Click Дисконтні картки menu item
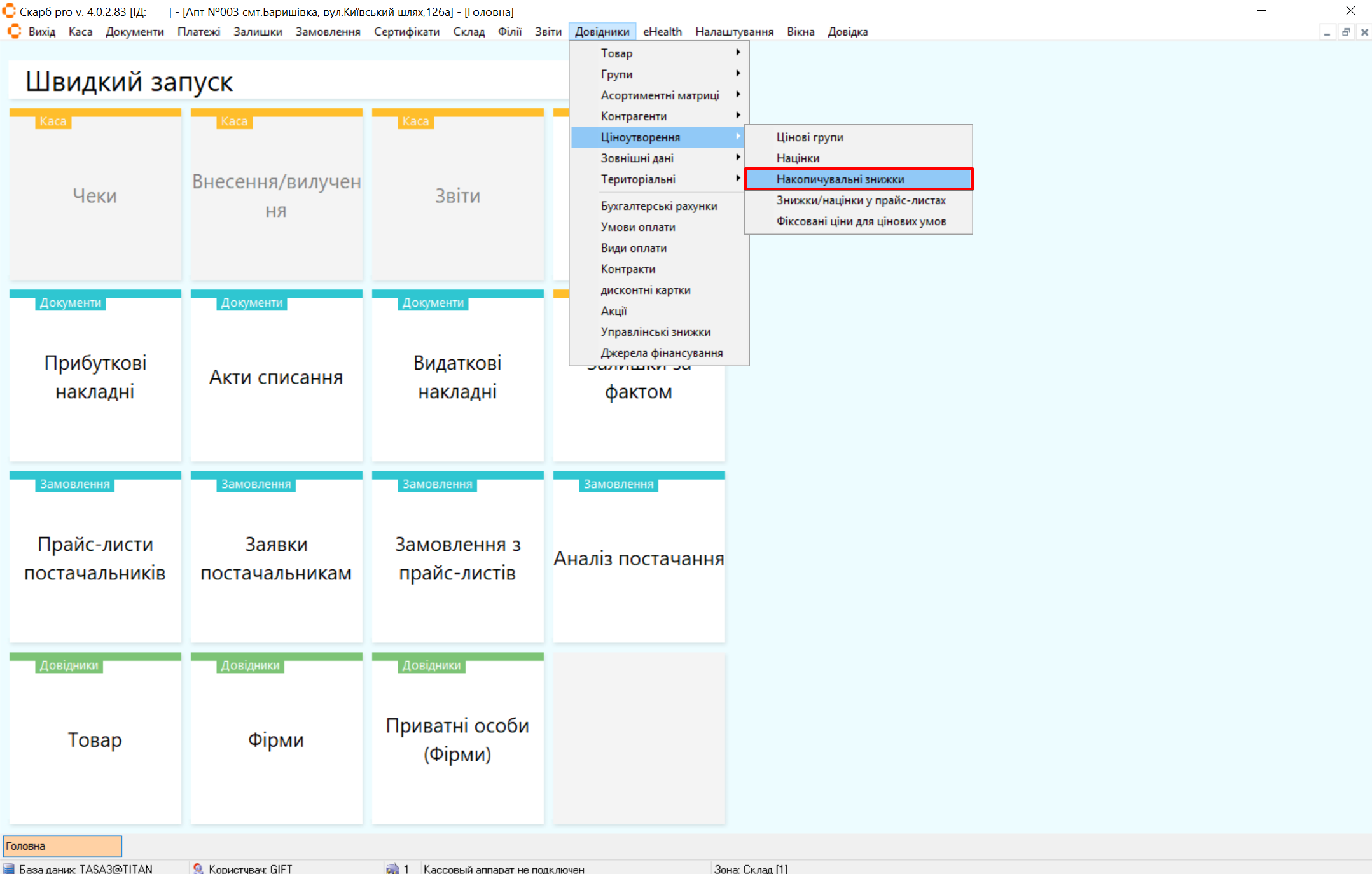This screenshot has width=1372, height=874. [x=645, y=289]
